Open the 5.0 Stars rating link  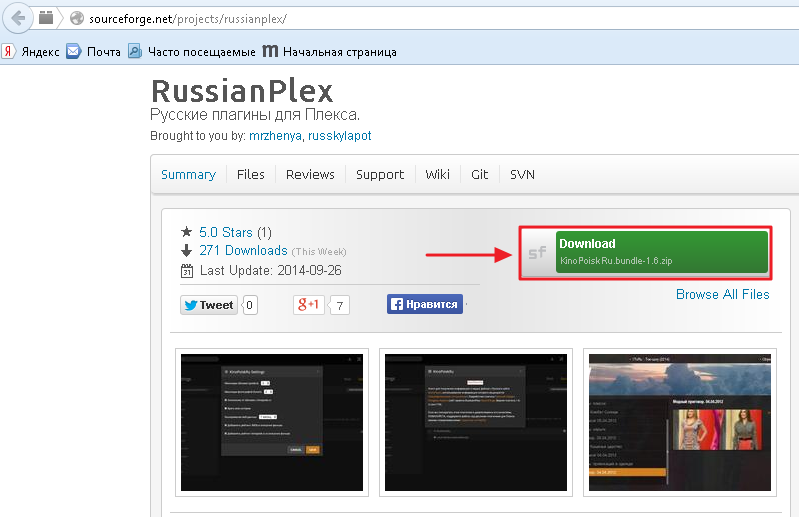(226, 233)
